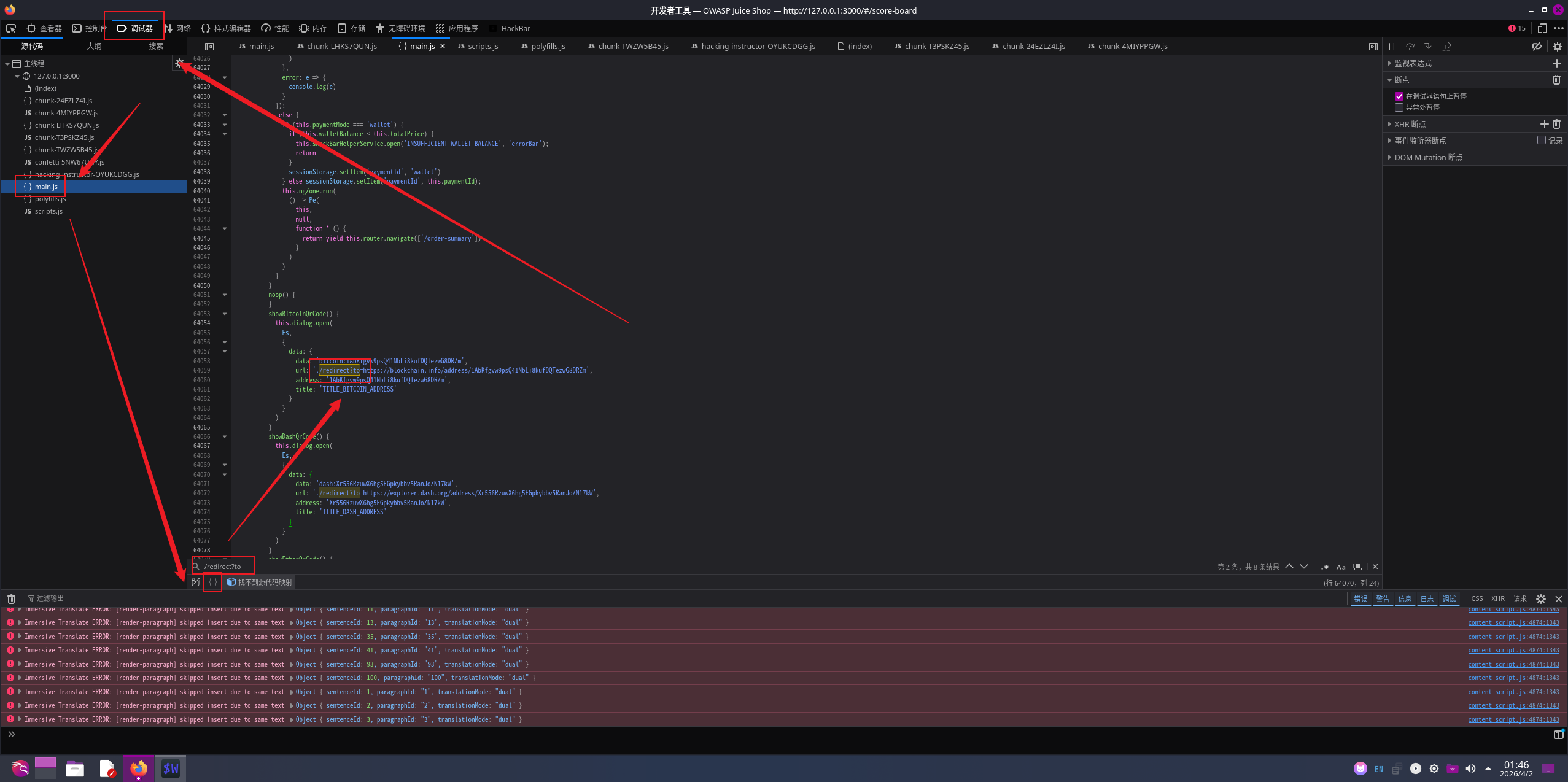This screenshot has height=782, width=1568.
Task: Switch to the Outline sidebar tab
Action: [x=94, y=47]
